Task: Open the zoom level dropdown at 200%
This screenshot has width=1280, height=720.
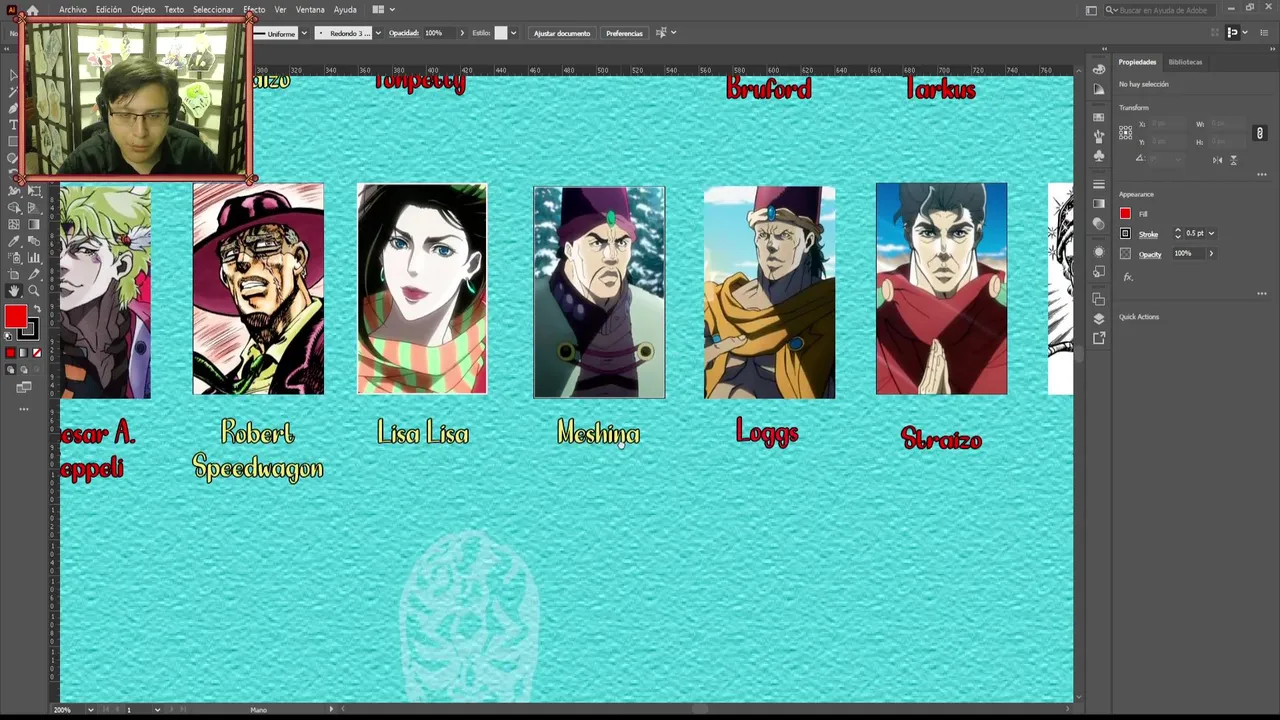Action: coord(90,709)
